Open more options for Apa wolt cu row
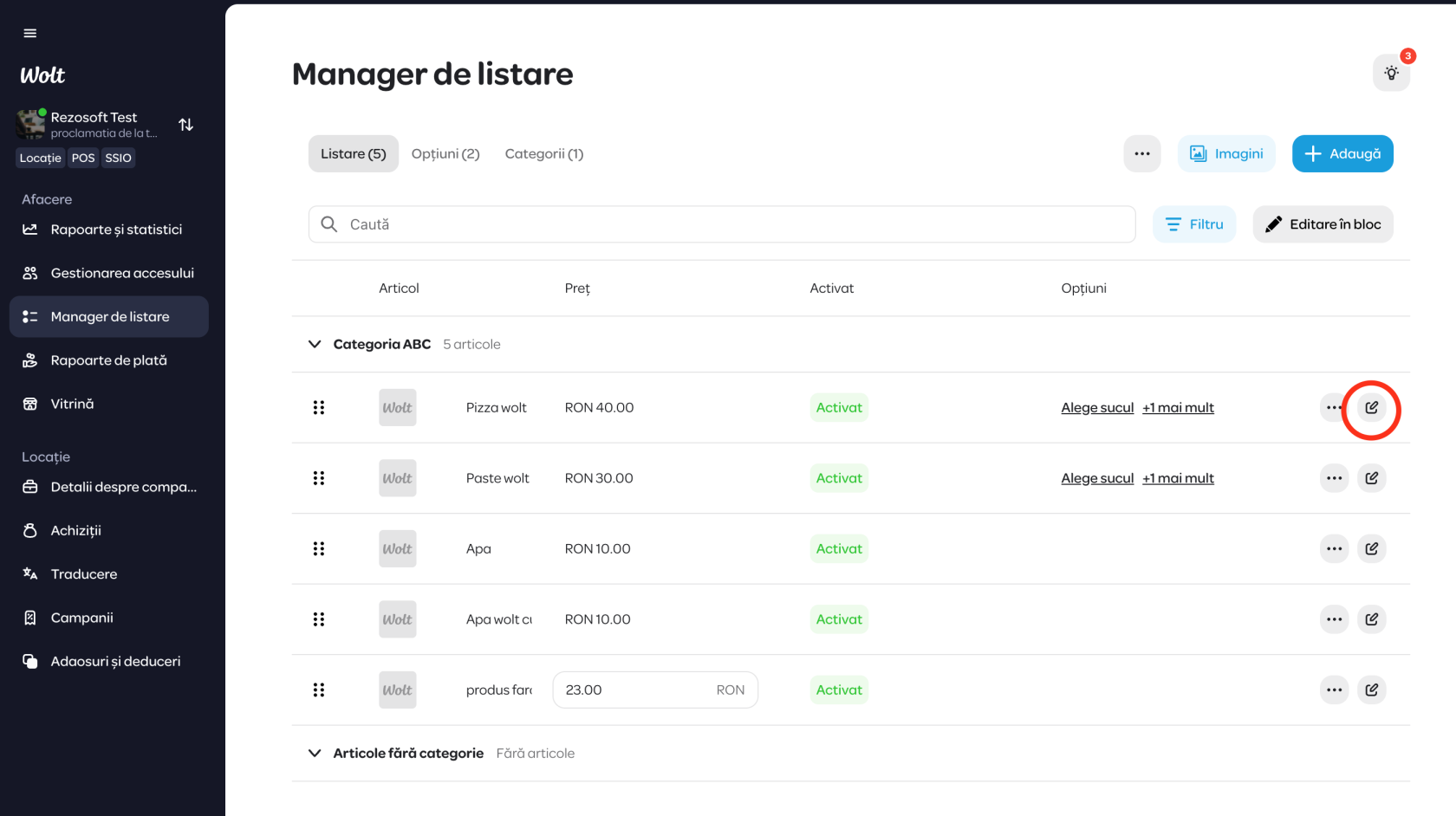Screen dimensions: 1456x816 tap(1334, 619)
